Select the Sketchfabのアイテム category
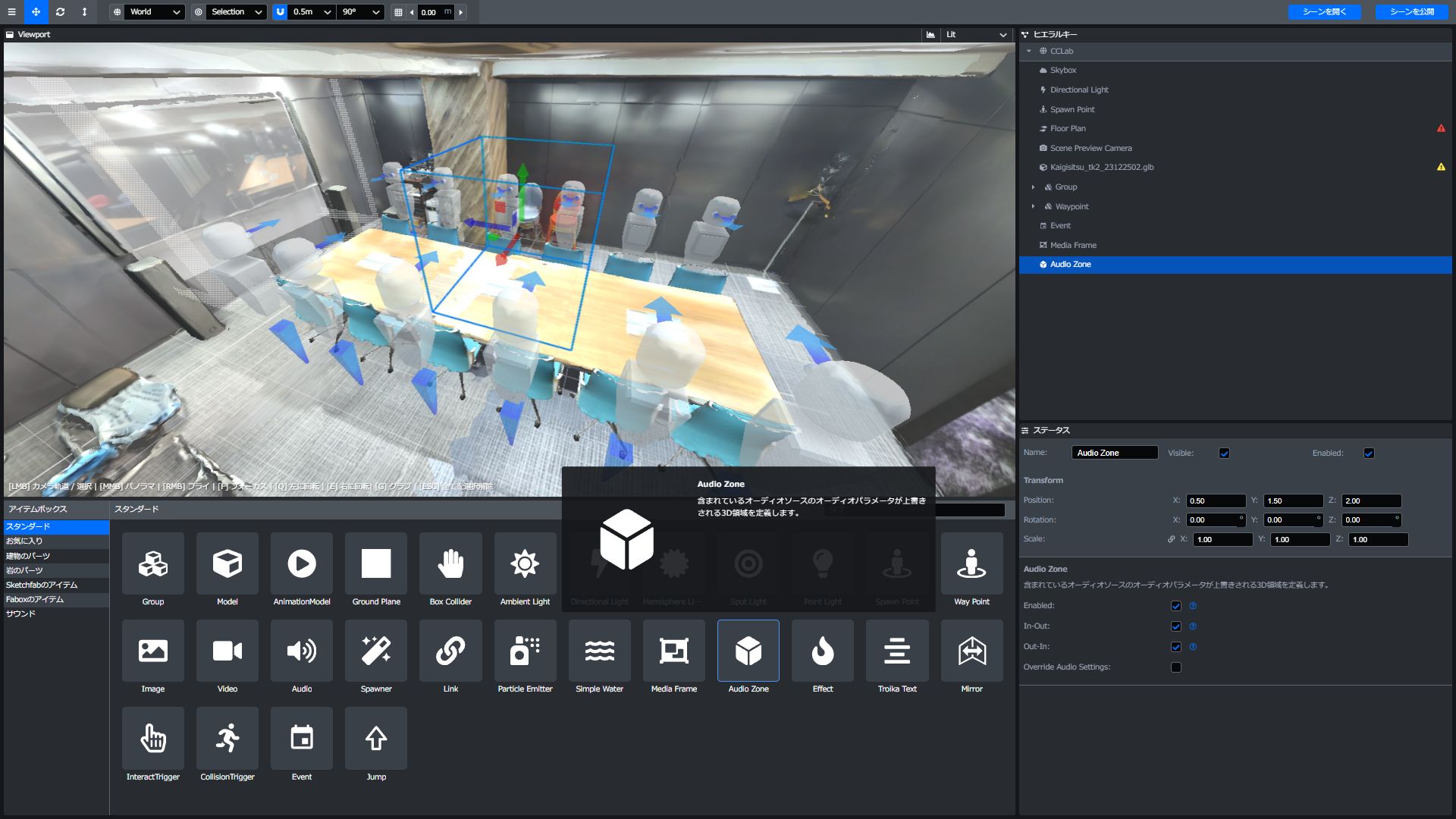 click(56, 585)
